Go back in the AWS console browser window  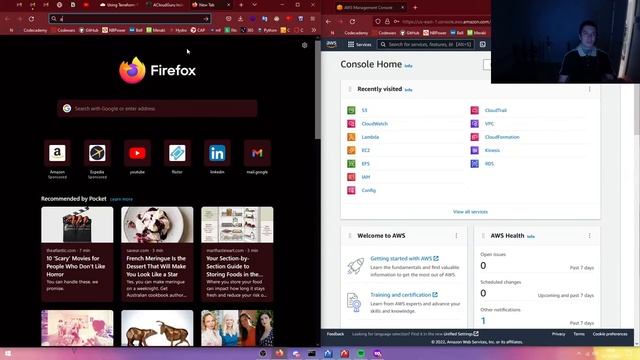point(329,22)
